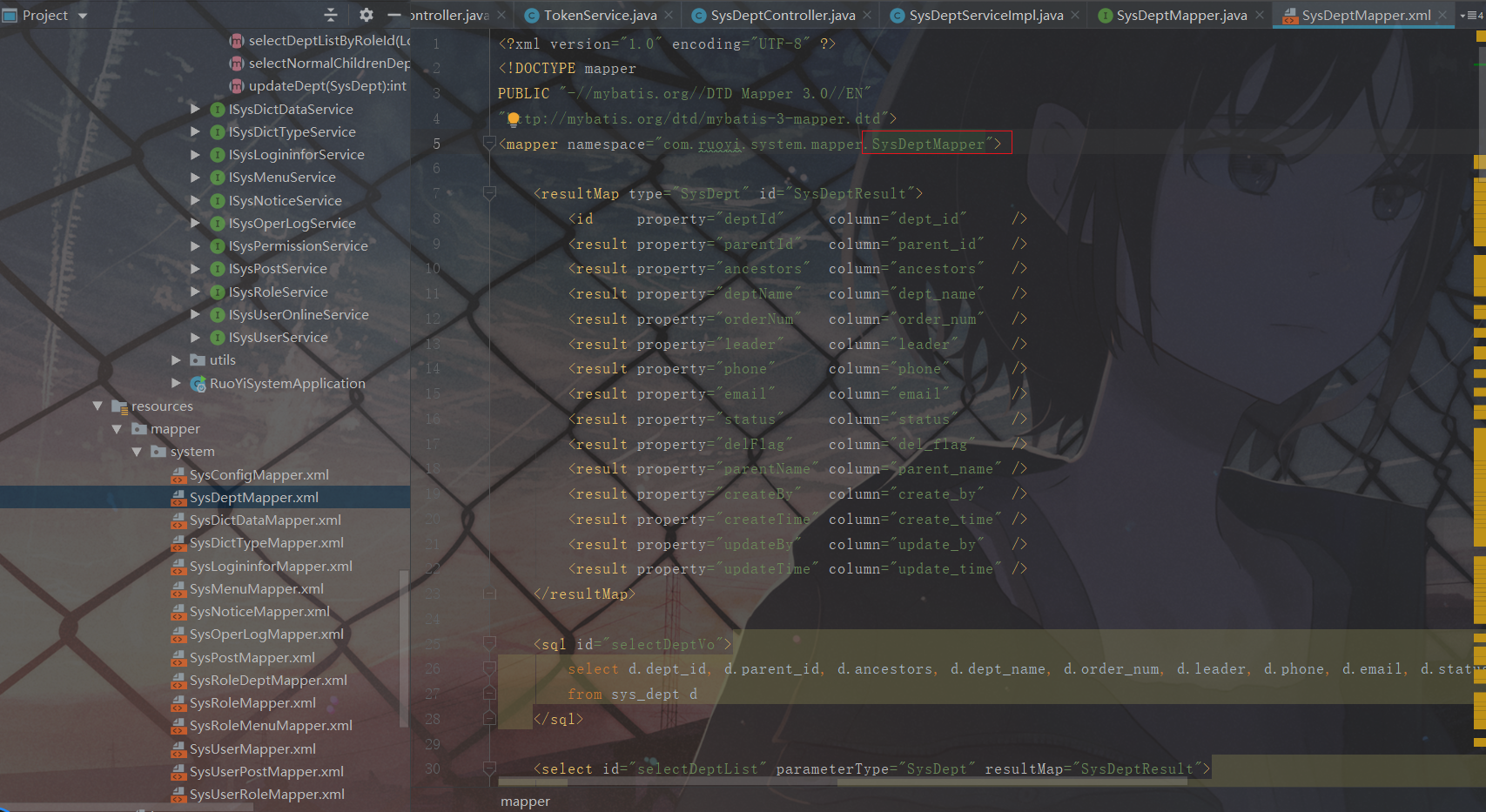Screen dimensions: 1486x812
Task: Fold the mapper tag at line 5
Action: coord(489,144)
